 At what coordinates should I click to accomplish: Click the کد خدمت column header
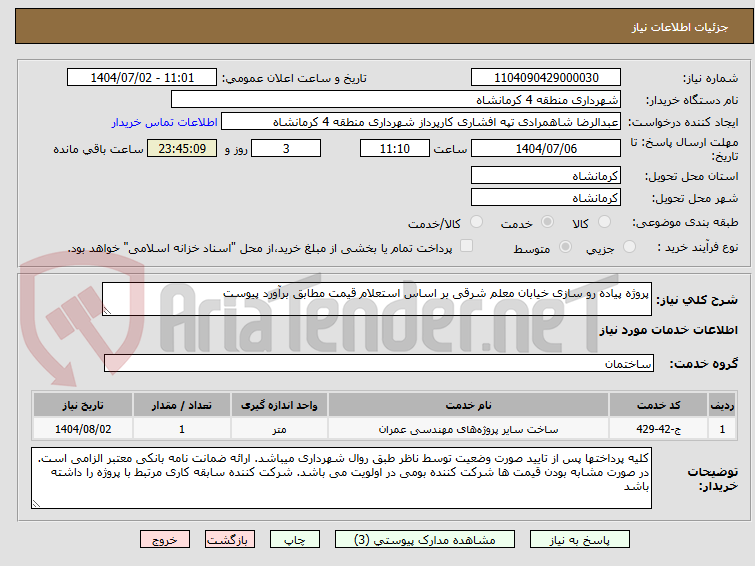[x=658, y=405]
